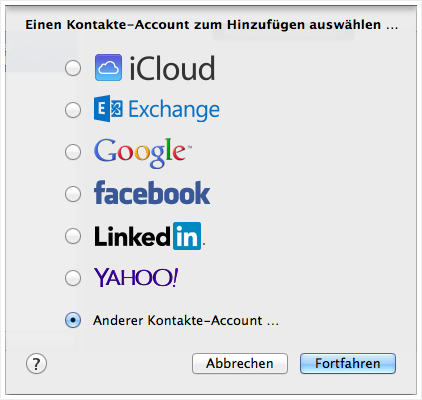Click the colorful Google logo
This screenshot has height=400, width=422.
[143, 153]
